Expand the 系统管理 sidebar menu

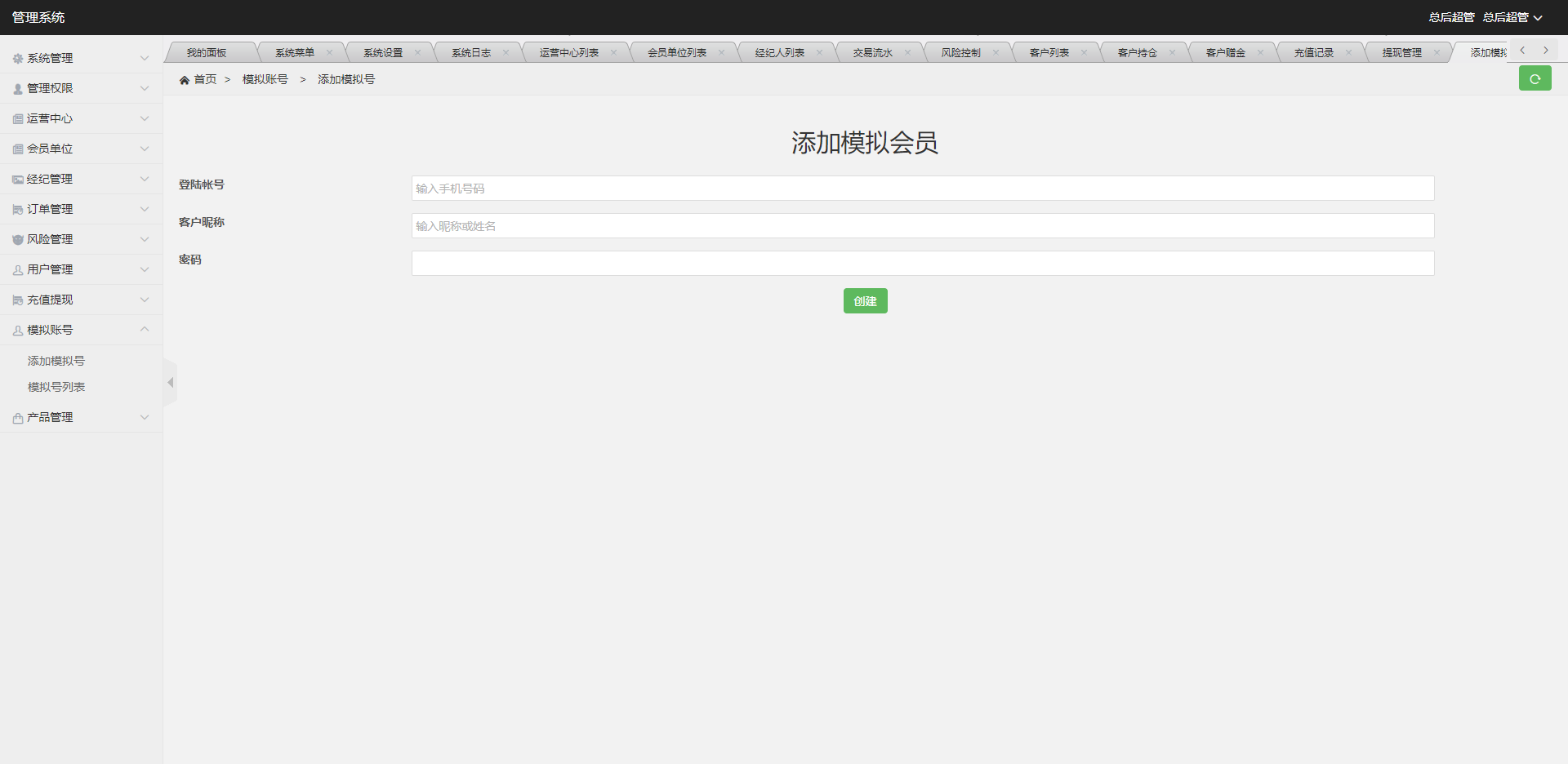click(x=80, y=58)
